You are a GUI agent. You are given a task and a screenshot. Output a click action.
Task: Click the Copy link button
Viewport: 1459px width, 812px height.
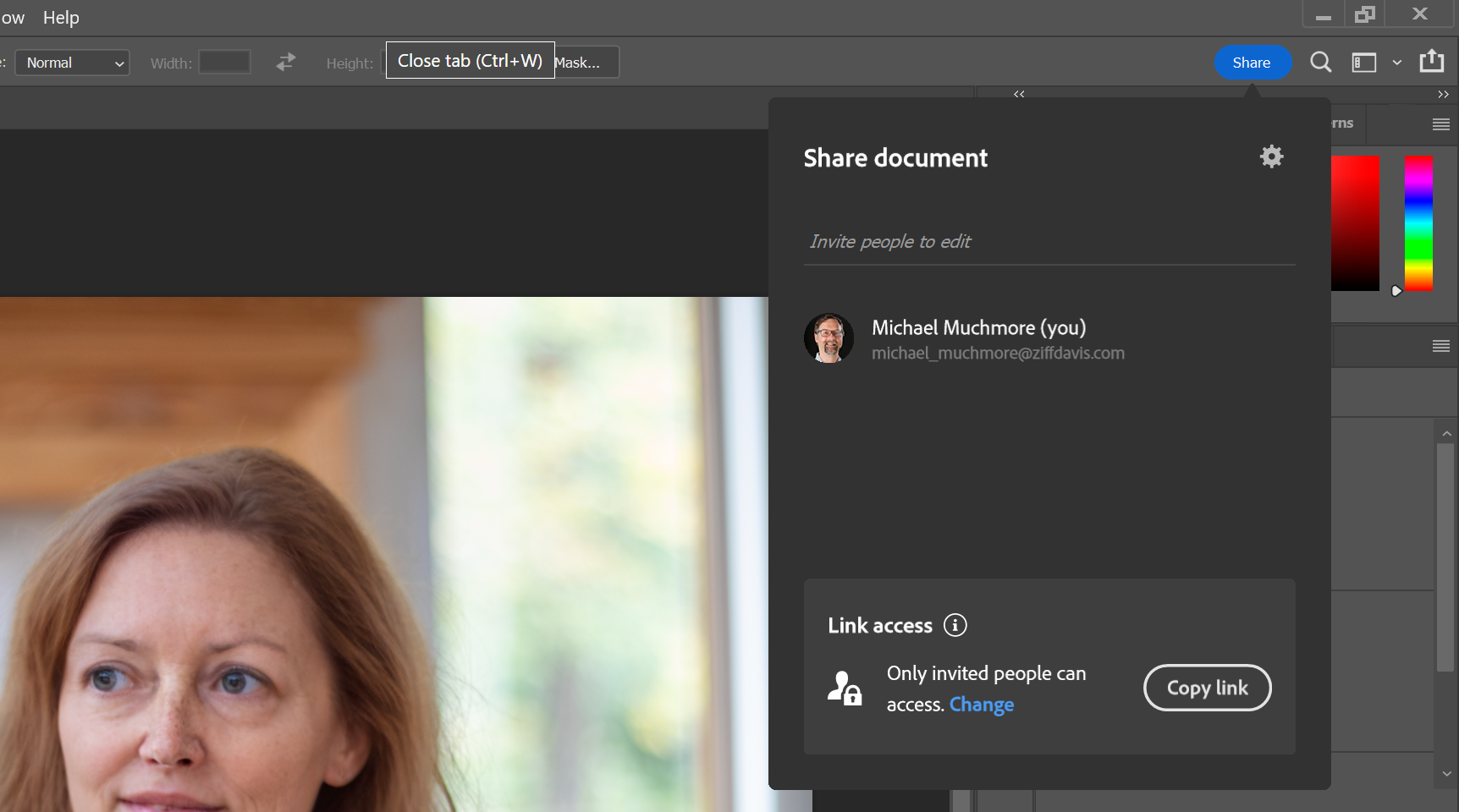pyautogui.click(x=1208, y=688)
